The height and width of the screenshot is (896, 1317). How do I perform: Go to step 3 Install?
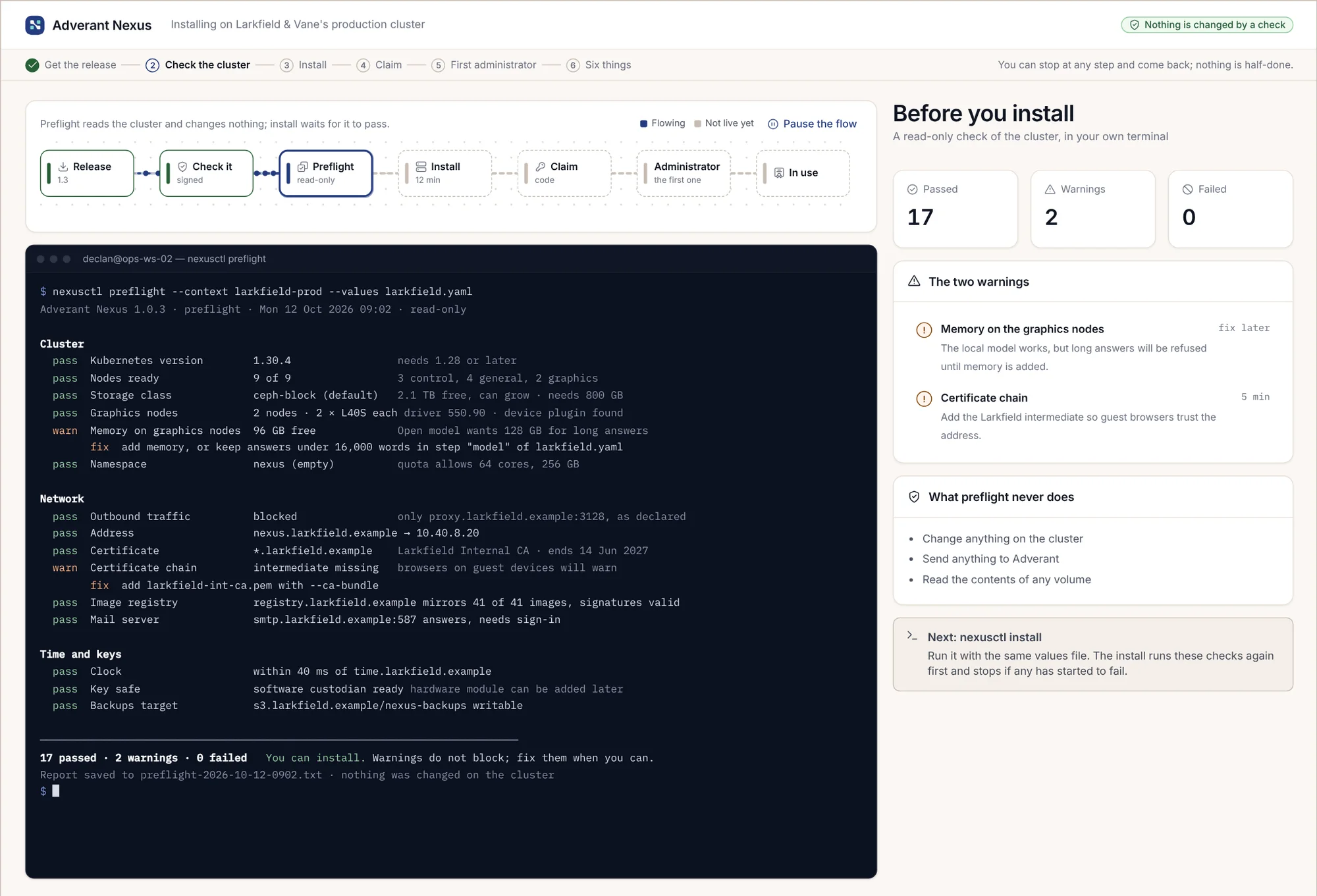coord(303,65)
